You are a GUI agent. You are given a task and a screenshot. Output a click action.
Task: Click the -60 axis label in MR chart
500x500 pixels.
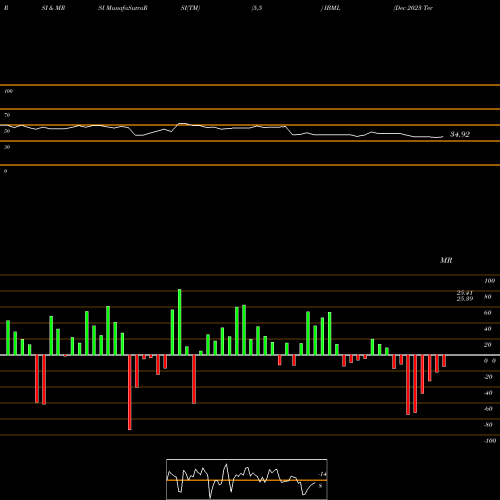coord(488,409)
